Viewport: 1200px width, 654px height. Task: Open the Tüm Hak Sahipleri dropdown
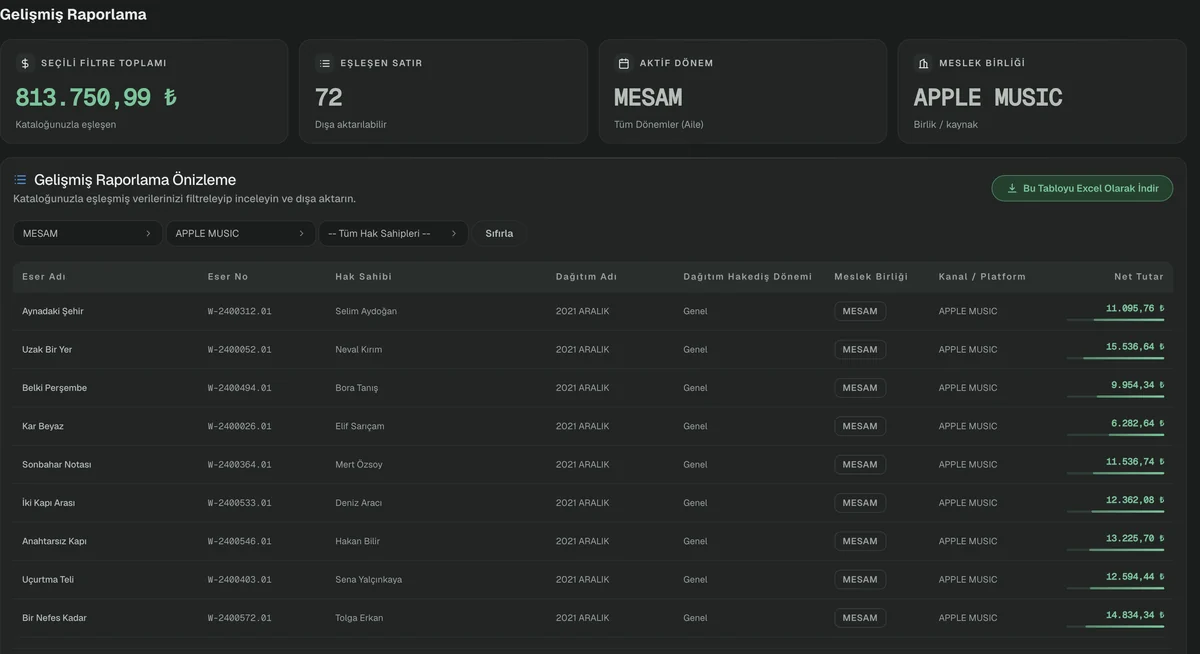pos(393,233)
